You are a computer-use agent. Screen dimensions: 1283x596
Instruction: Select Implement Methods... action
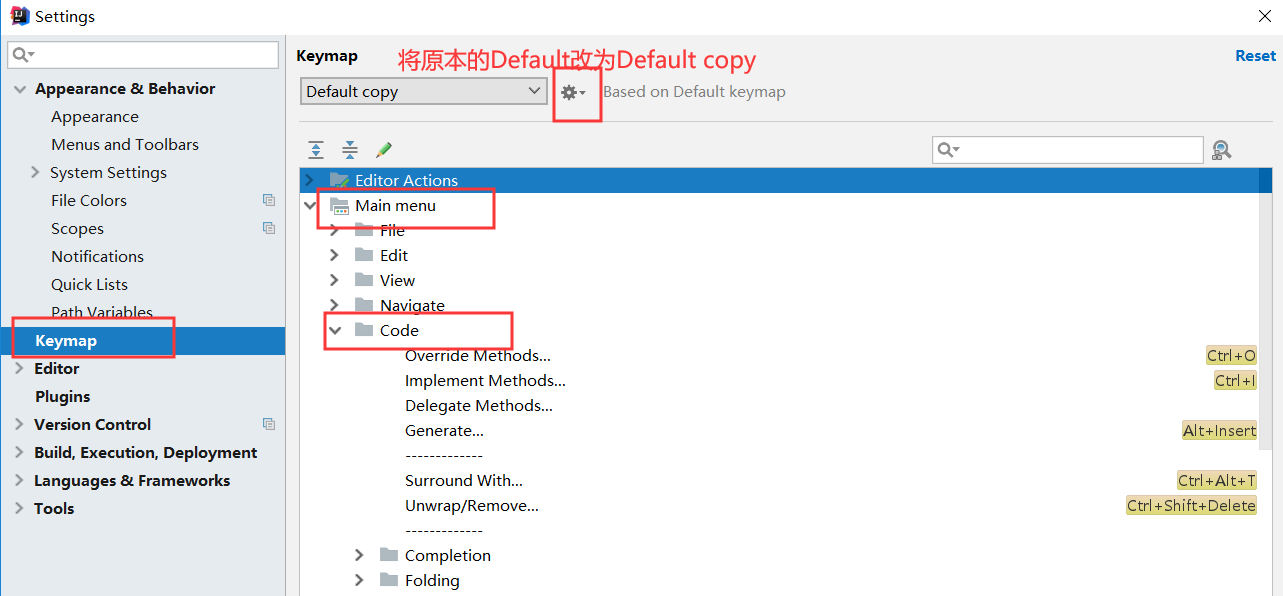coord(485,381)
